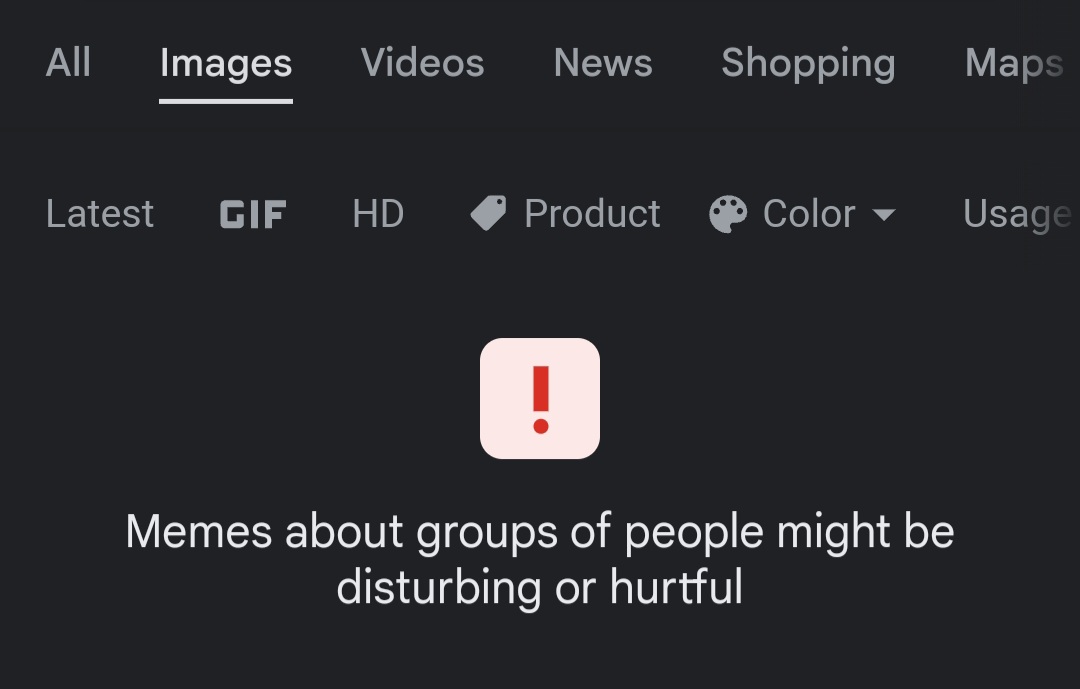Expand the Color filter dropdown arrow
Screen dimensions: 1080x689
pos(884,214)
